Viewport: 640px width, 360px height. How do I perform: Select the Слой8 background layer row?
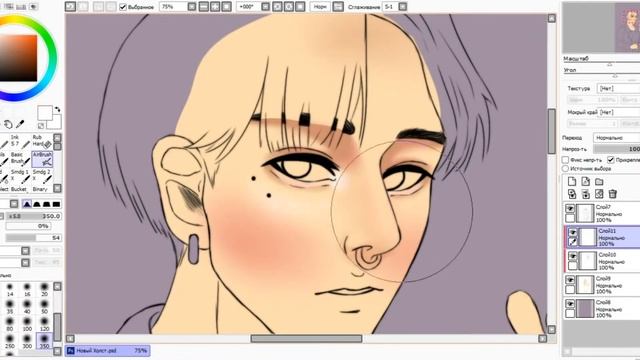point(602,309)
